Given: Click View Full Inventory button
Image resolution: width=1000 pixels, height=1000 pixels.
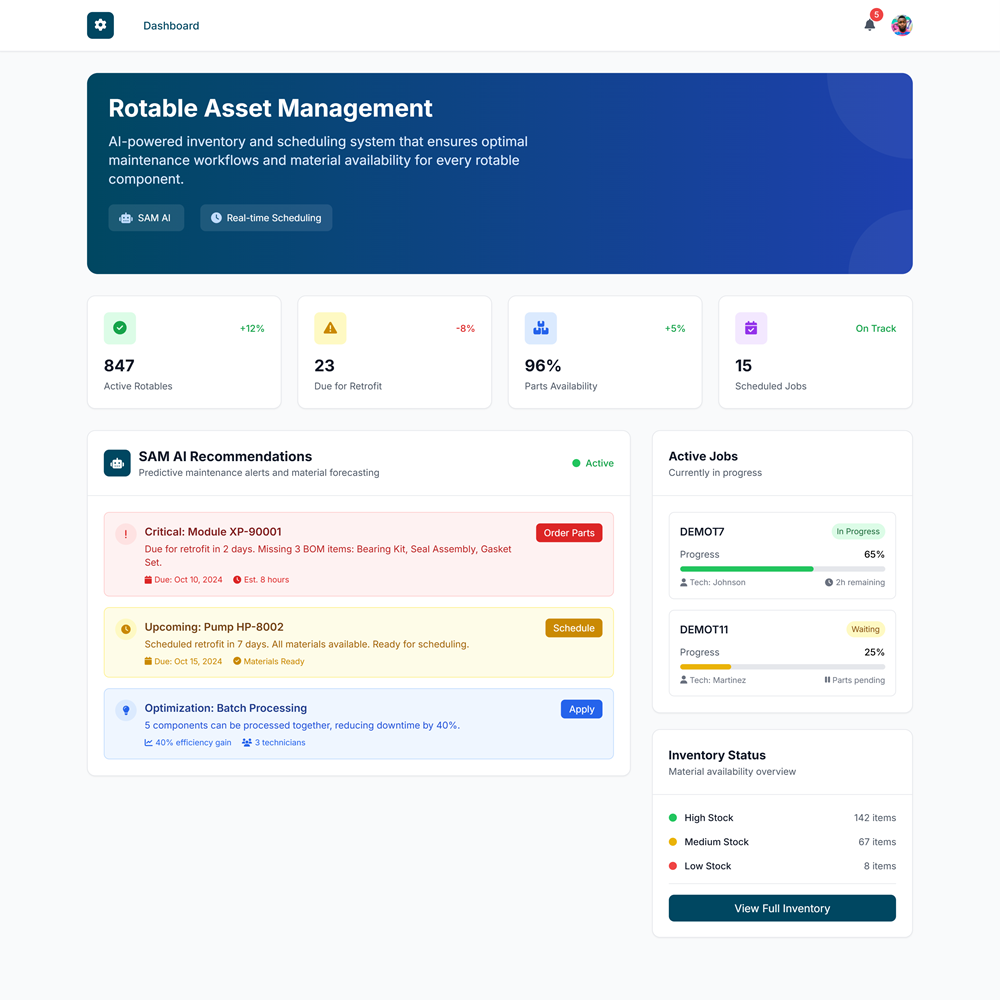Looking at the screenshot, I should [782, 908].
